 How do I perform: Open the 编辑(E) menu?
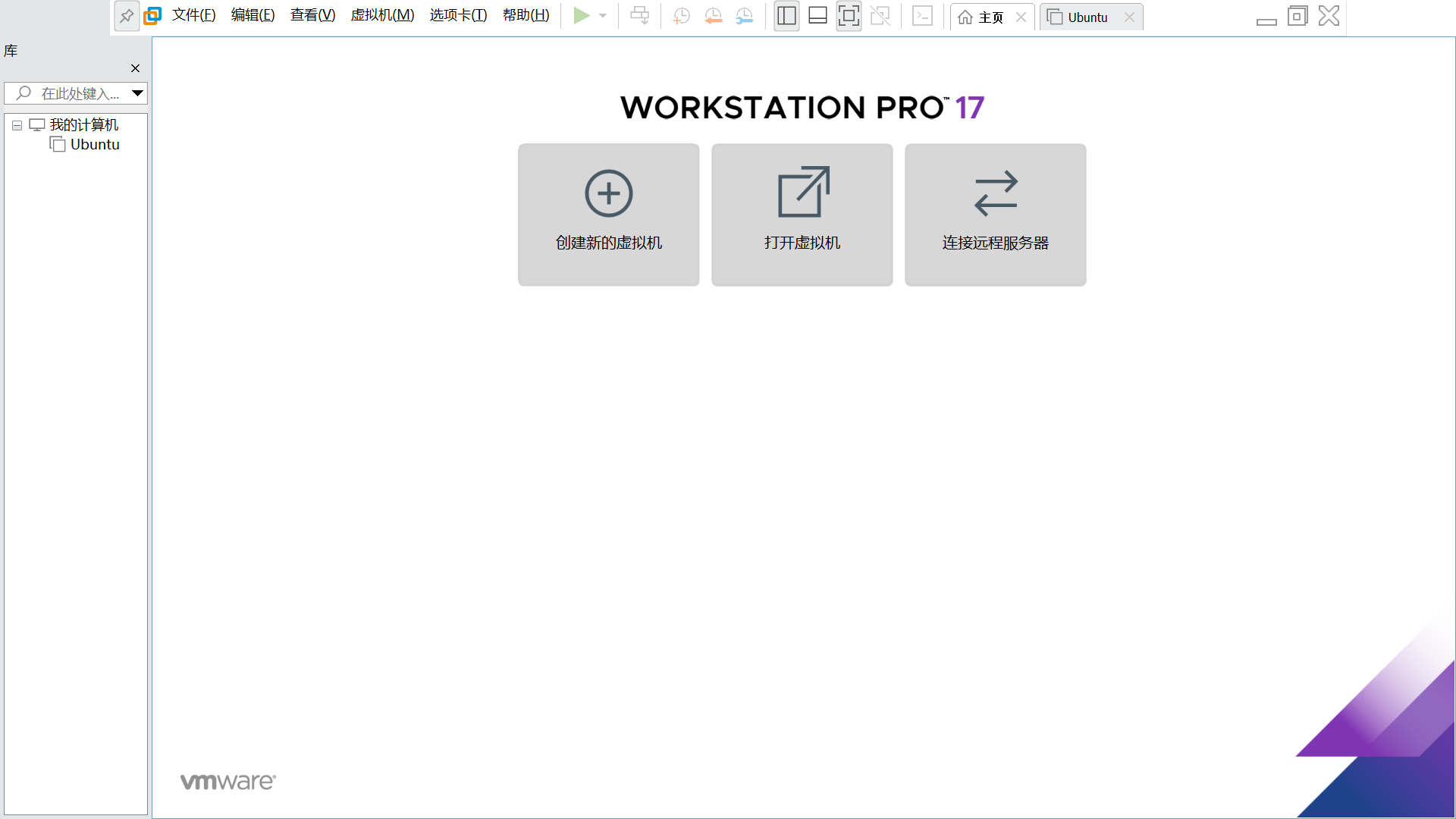[253, 15]
